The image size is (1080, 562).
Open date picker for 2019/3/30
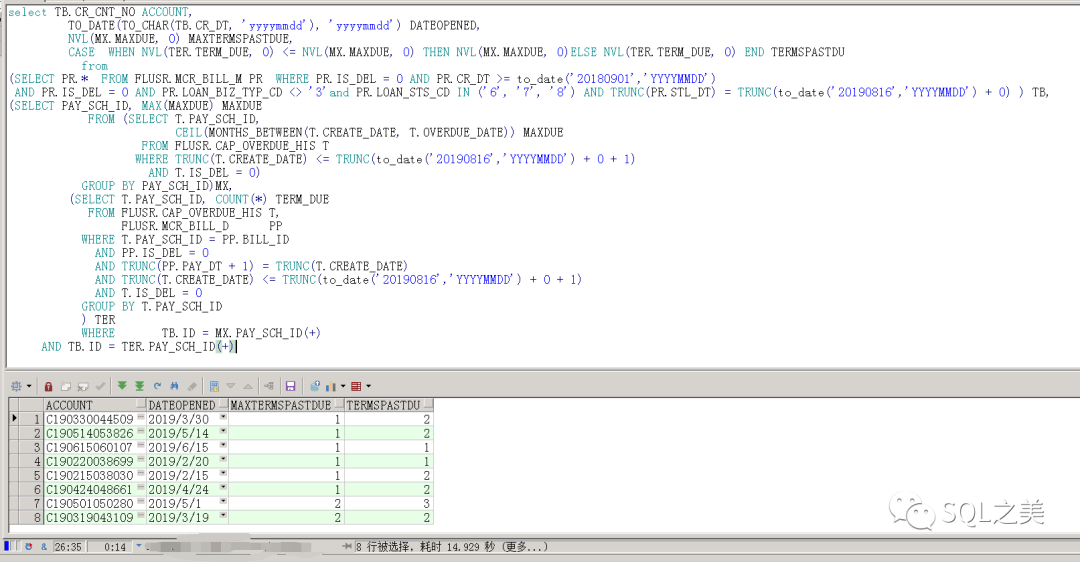click(223, 417)
